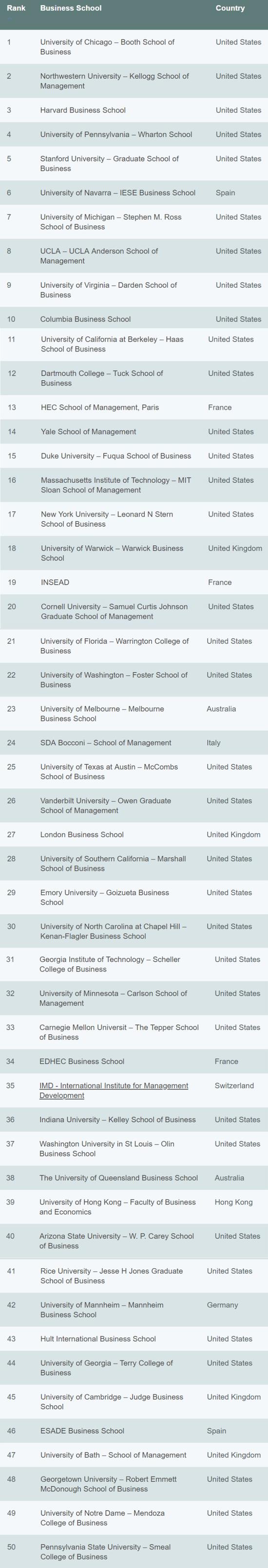The image size is (268, 1568).
Task: Open the IMD International Institute link
Action: click(114, 1090)
